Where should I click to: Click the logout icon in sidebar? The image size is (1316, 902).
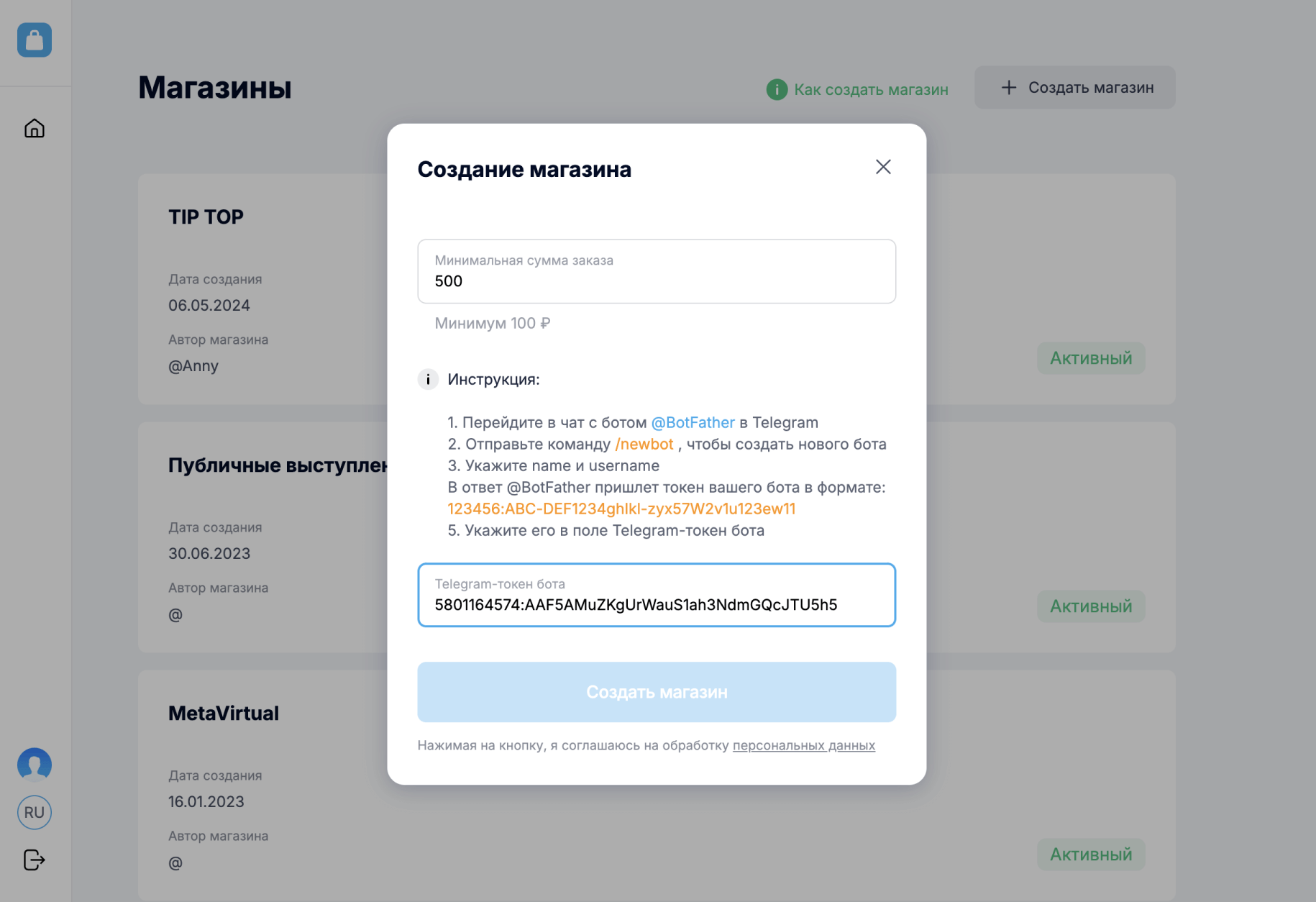pos(35,860)
